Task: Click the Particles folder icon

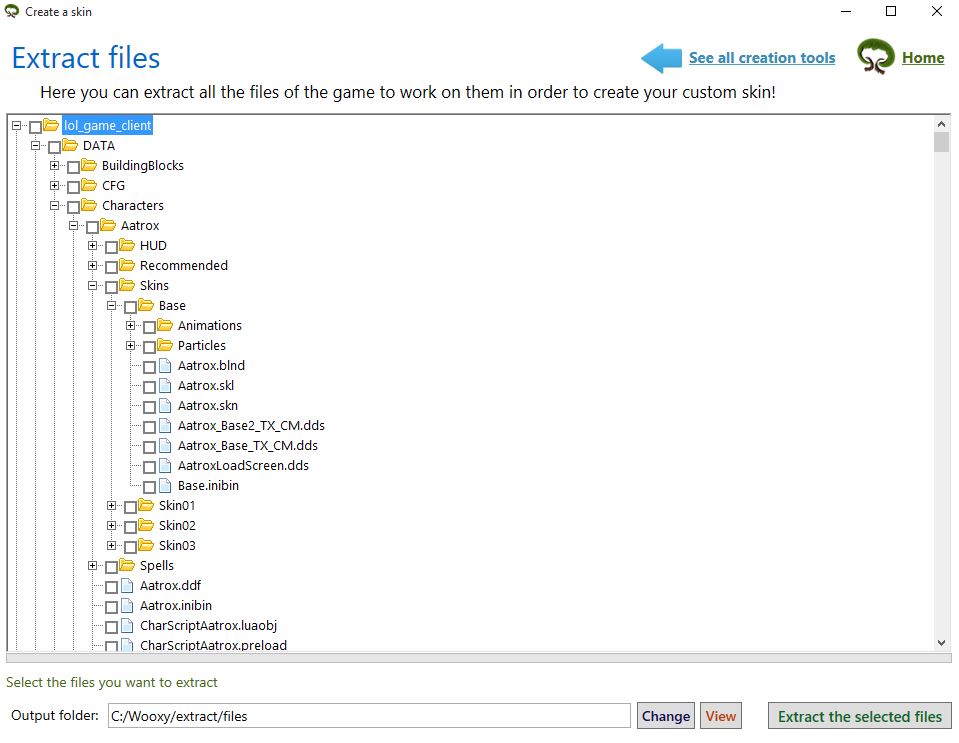Action: click(x=165, y=345)
